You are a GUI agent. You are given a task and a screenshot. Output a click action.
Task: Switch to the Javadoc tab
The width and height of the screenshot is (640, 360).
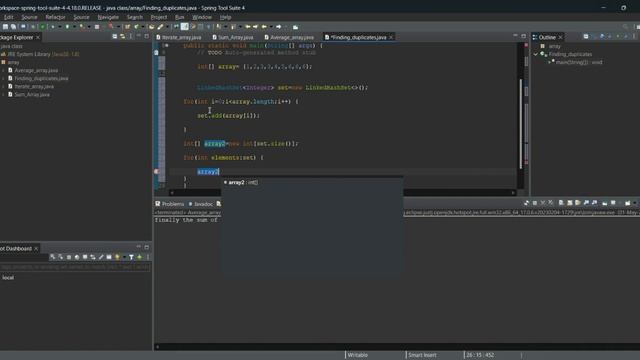click(x=201, y=204)
